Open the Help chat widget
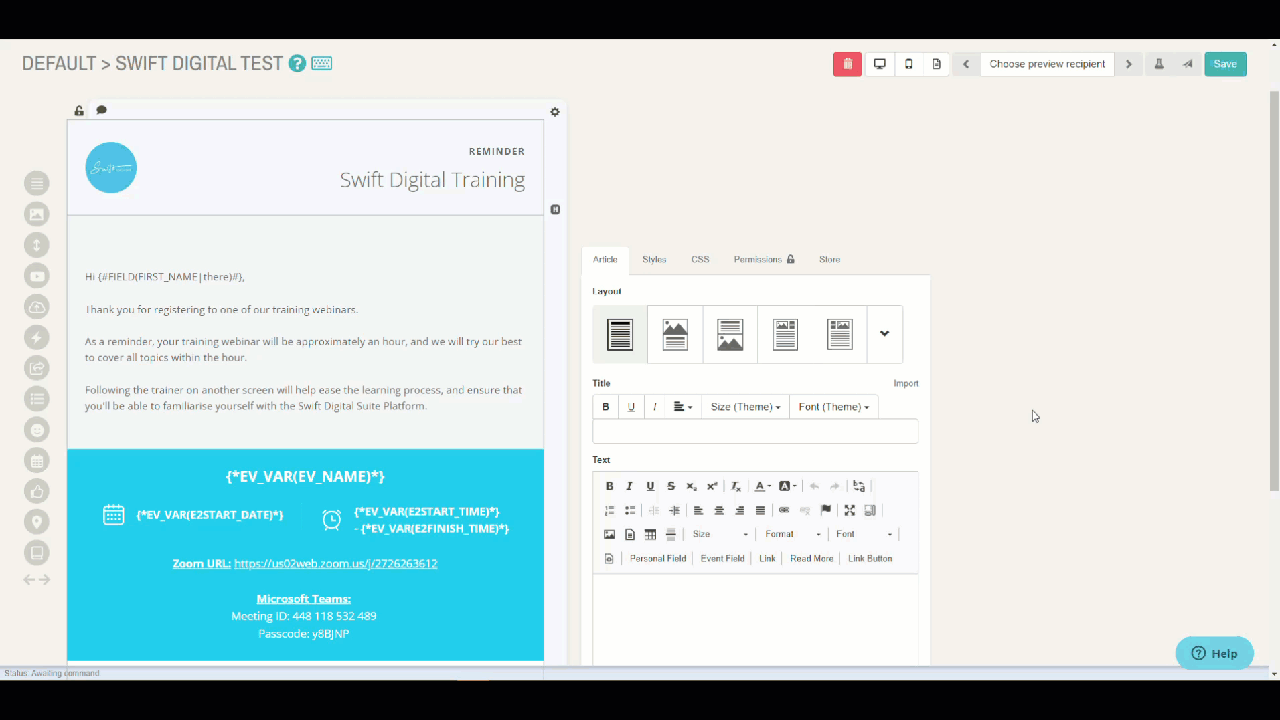 click(x=1214, y=653)
